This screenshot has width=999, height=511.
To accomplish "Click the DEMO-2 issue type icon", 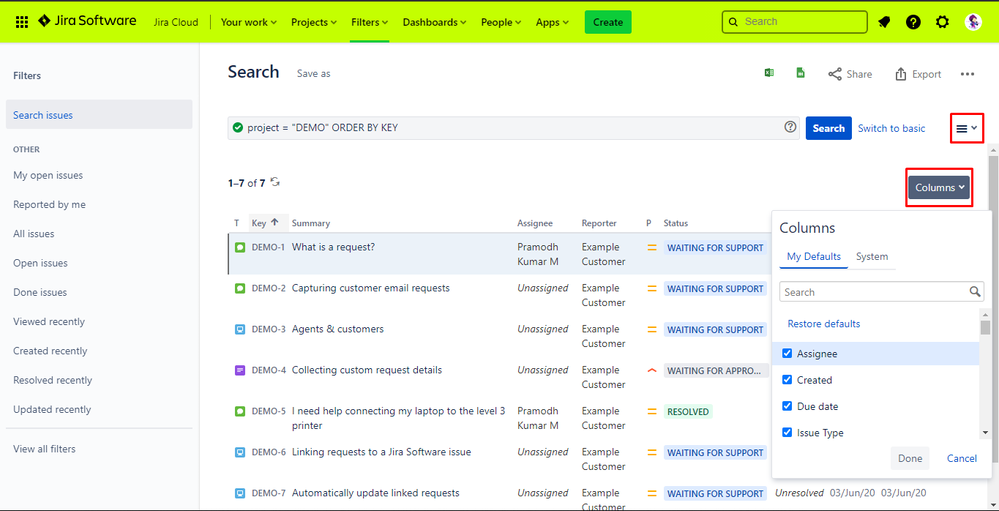I will click(240, 288).
